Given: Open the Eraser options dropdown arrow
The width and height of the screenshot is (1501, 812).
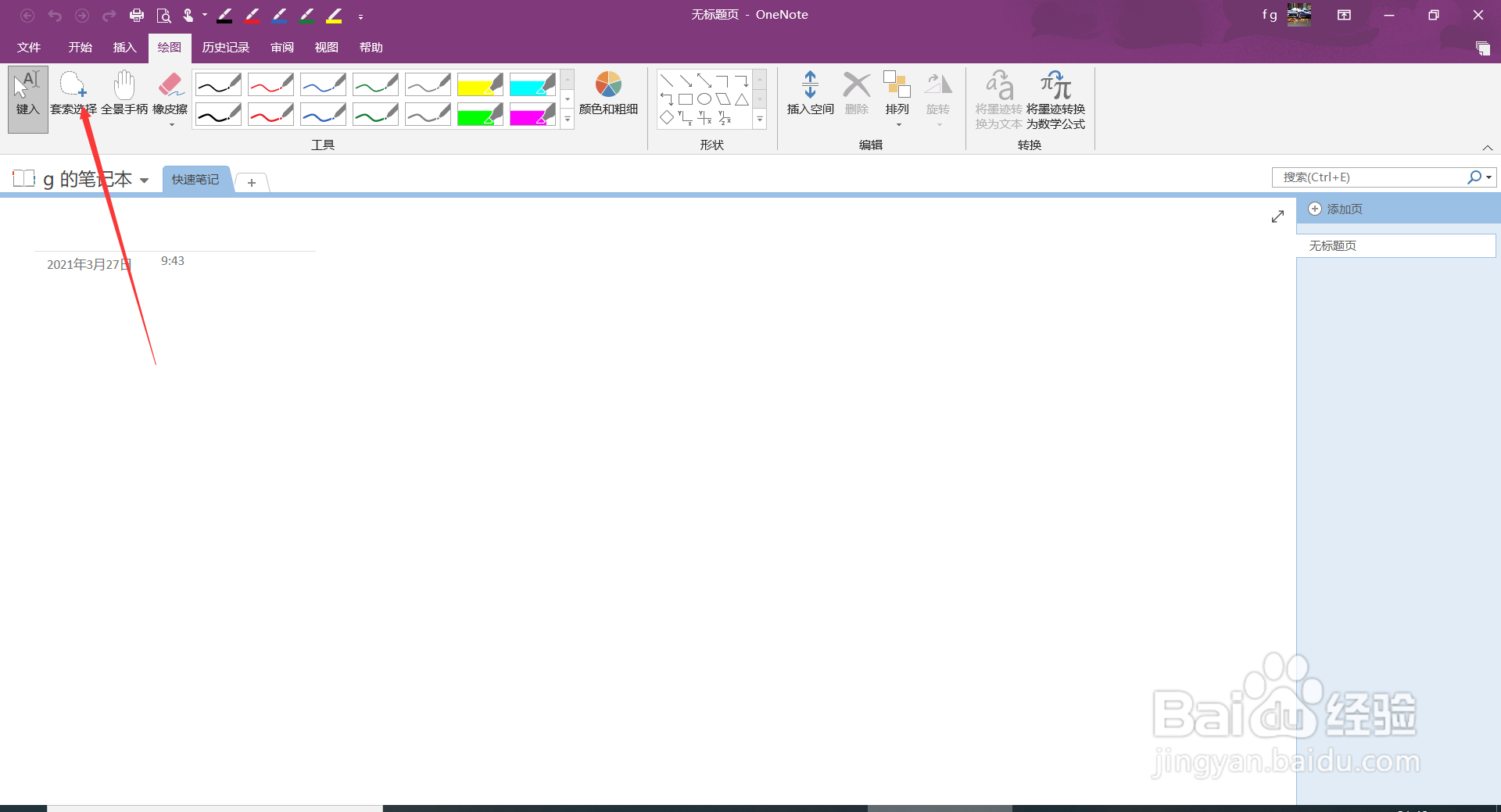Looking at the screenshot, I should pos(172,125).
